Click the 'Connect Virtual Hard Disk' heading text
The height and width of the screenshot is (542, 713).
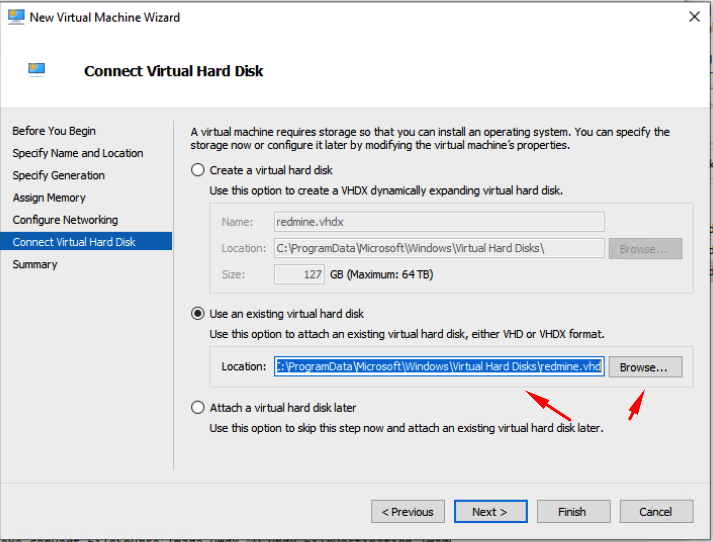pyautogui.click(x=173, y=71)
